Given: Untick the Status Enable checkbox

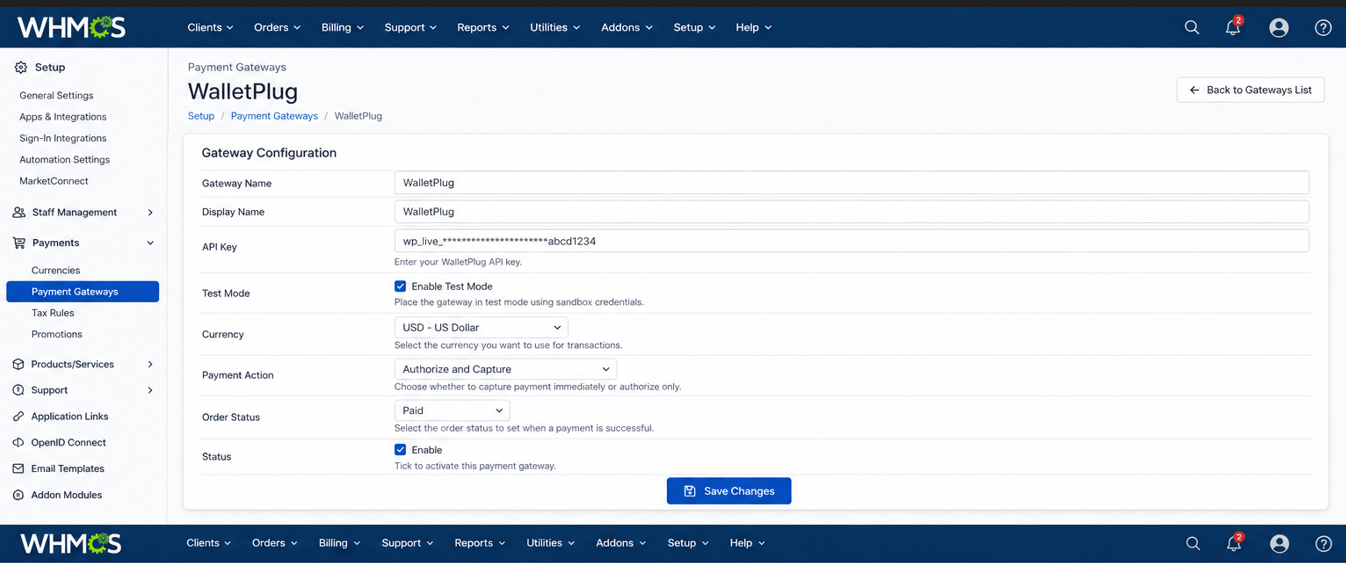Looking at the screenshot, I should (400, 450).
